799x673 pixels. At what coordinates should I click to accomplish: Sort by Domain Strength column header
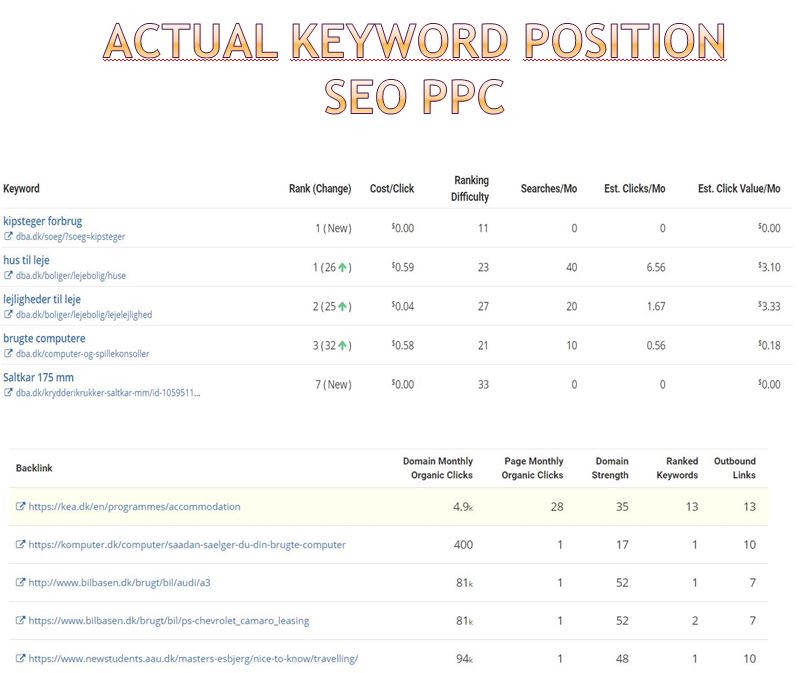[x=610, y=468]
